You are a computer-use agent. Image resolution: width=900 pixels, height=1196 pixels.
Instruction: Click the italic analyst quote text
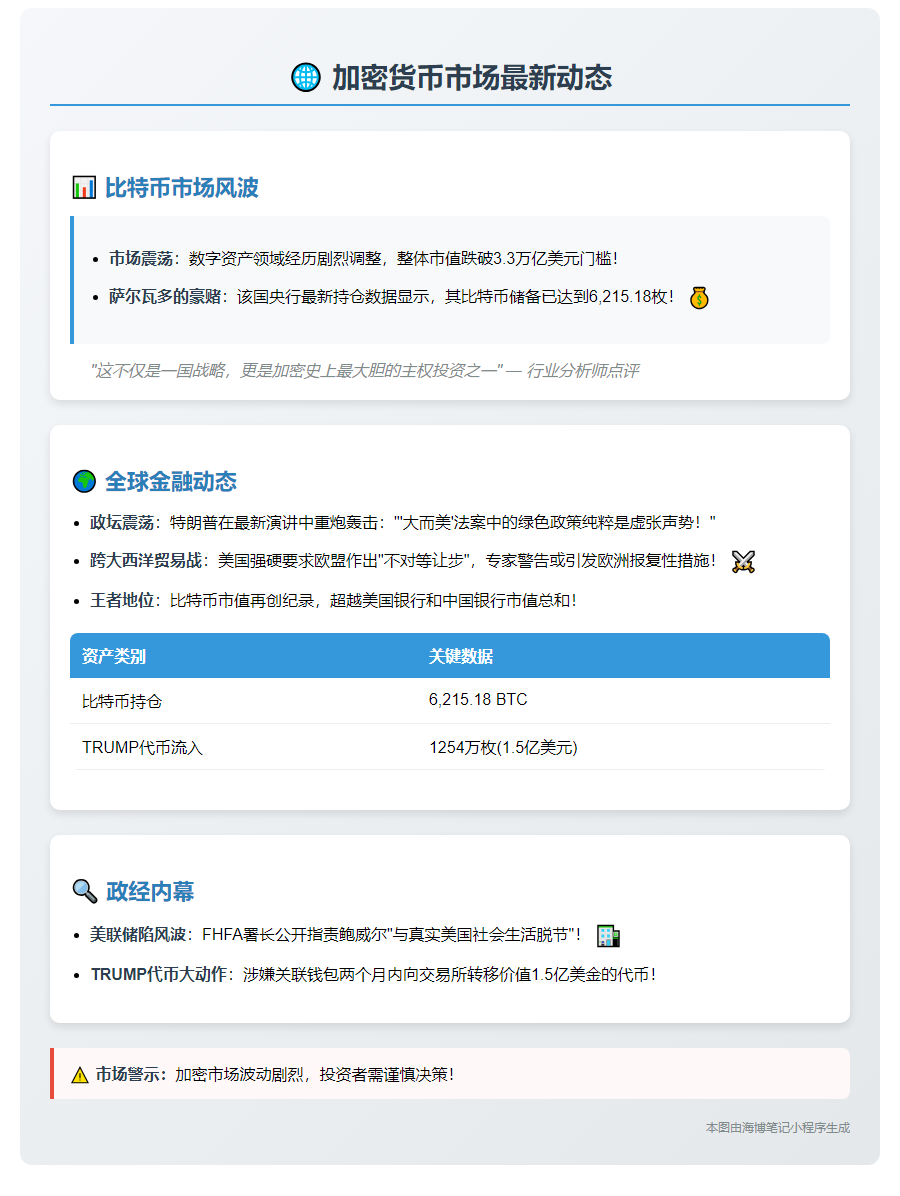364,371
